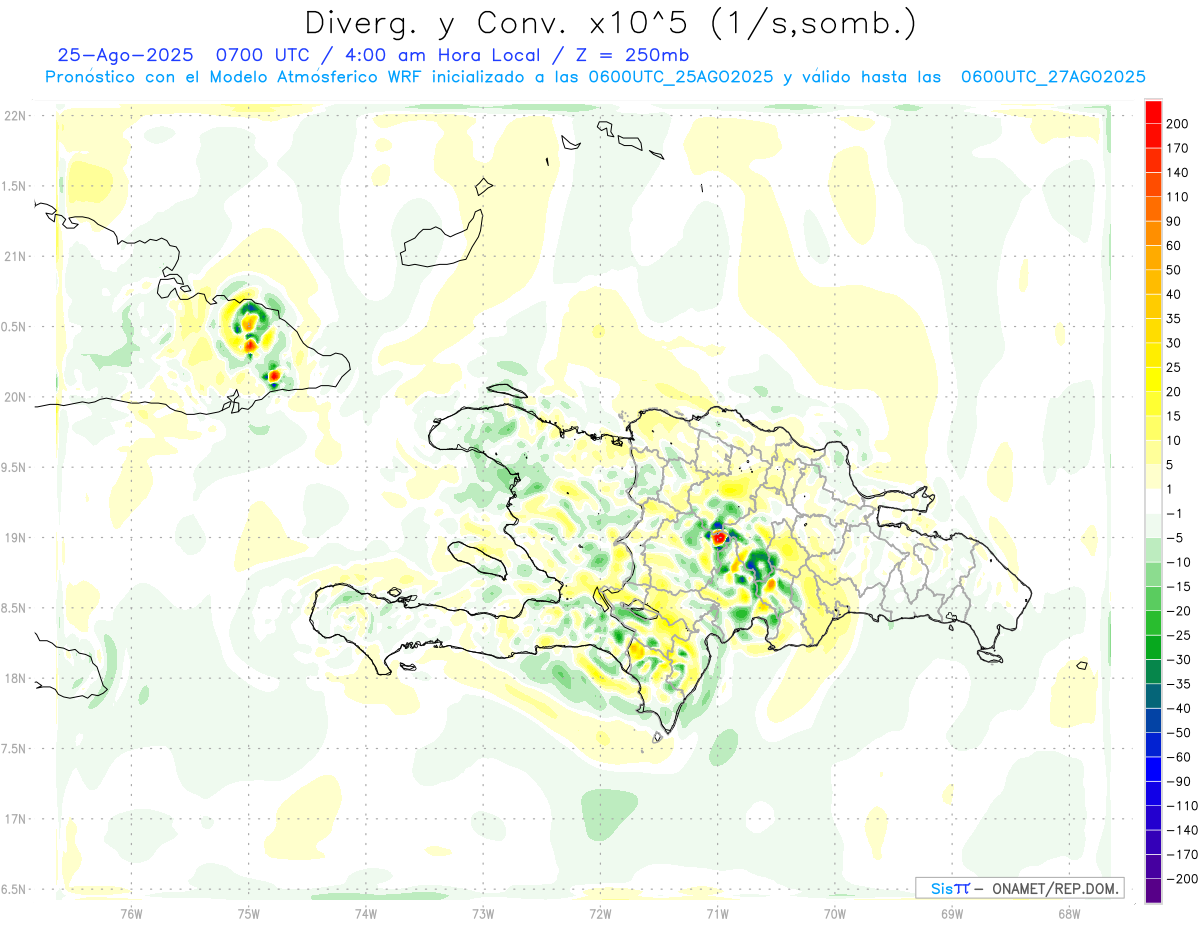Click the '76W' longitude label
1200x927 pixels.
click(132, 913)
